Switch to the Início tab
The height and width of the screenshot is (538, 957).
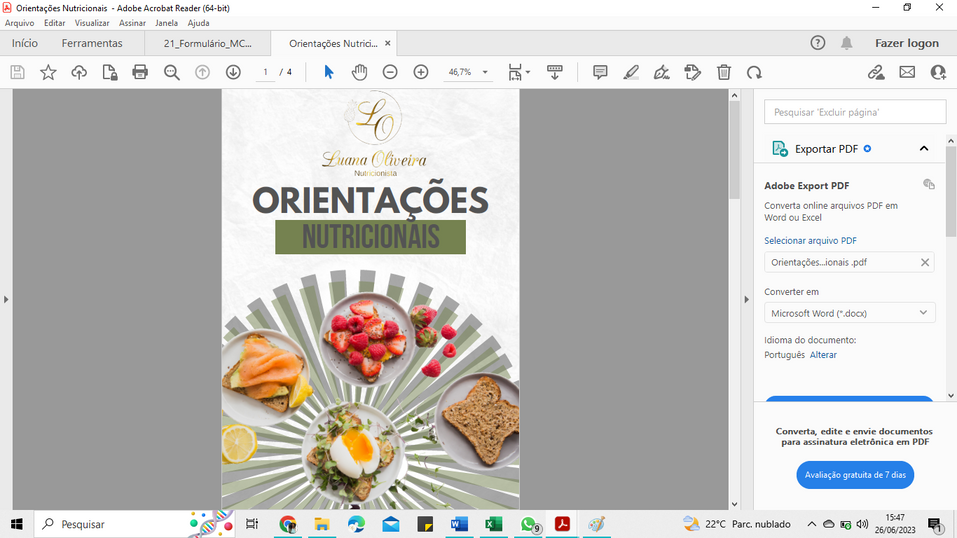24,43
